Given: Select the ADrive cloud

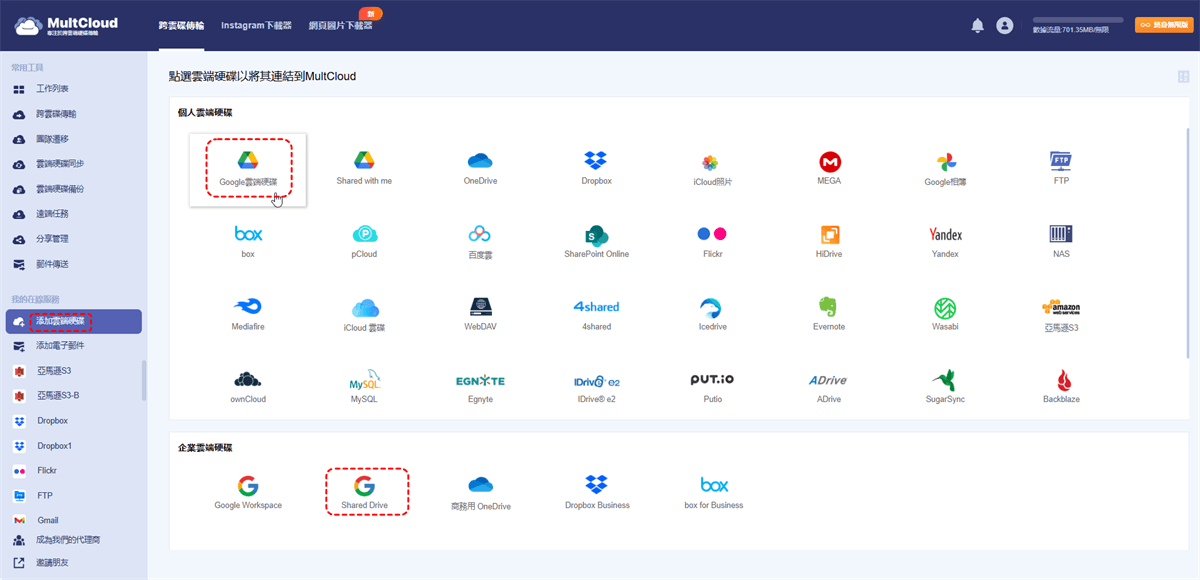Looking at the screenshot, I should point(829,387).
